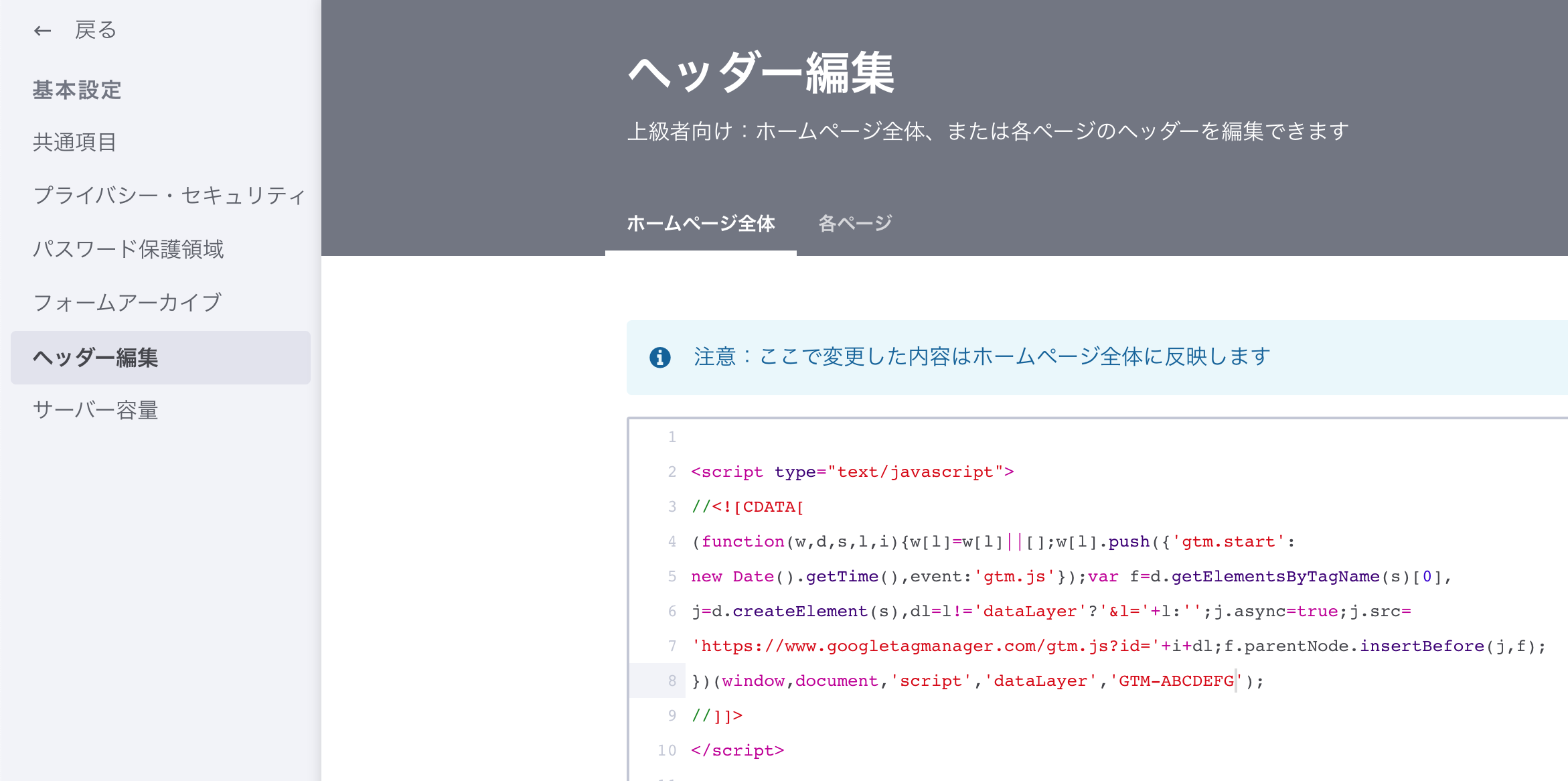
Task: Click line number 8 in gutter
Action: click(672, 681)
